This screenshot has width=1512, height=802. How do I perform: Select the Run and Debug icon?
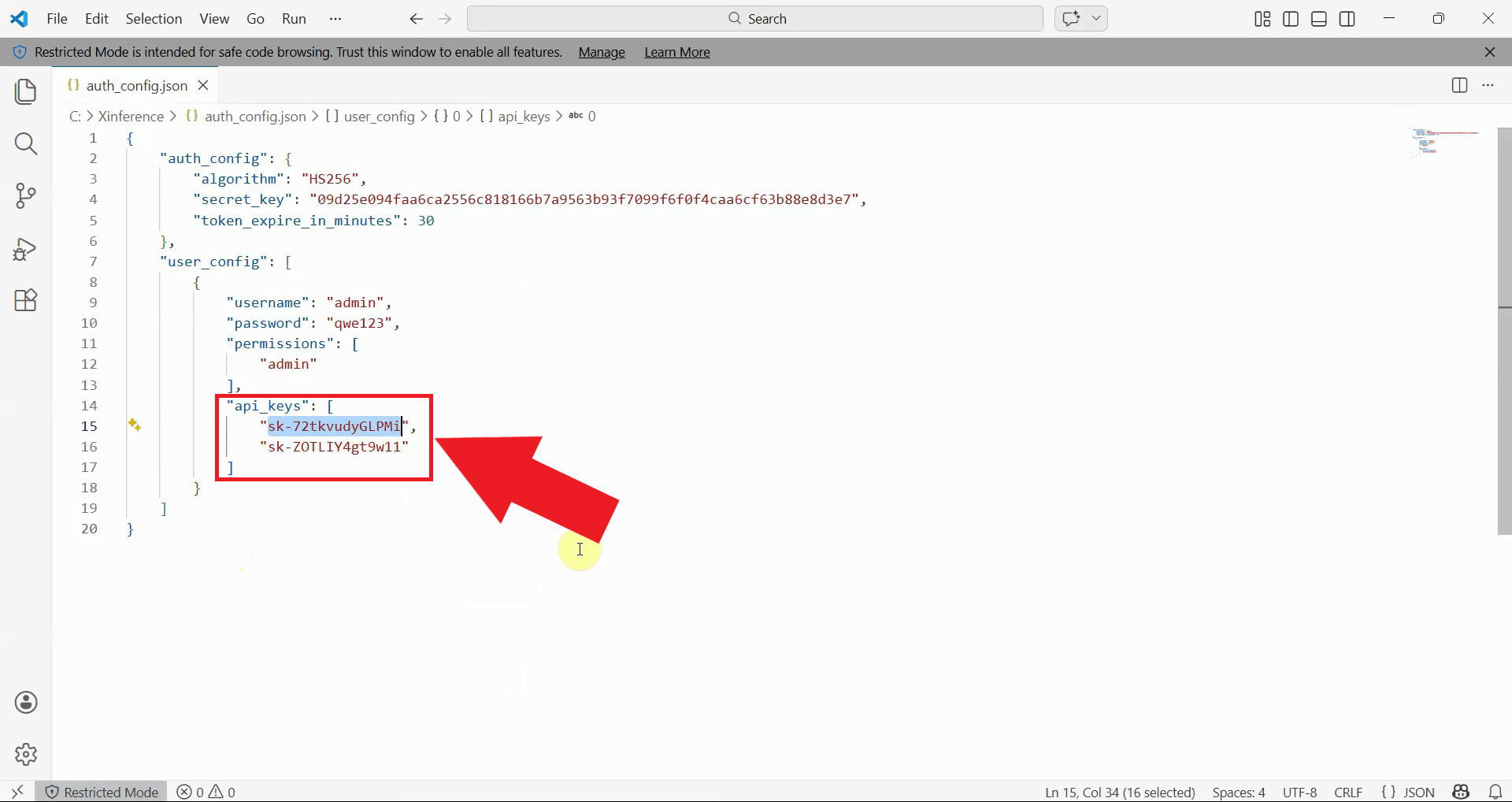(x=26, y=249)
